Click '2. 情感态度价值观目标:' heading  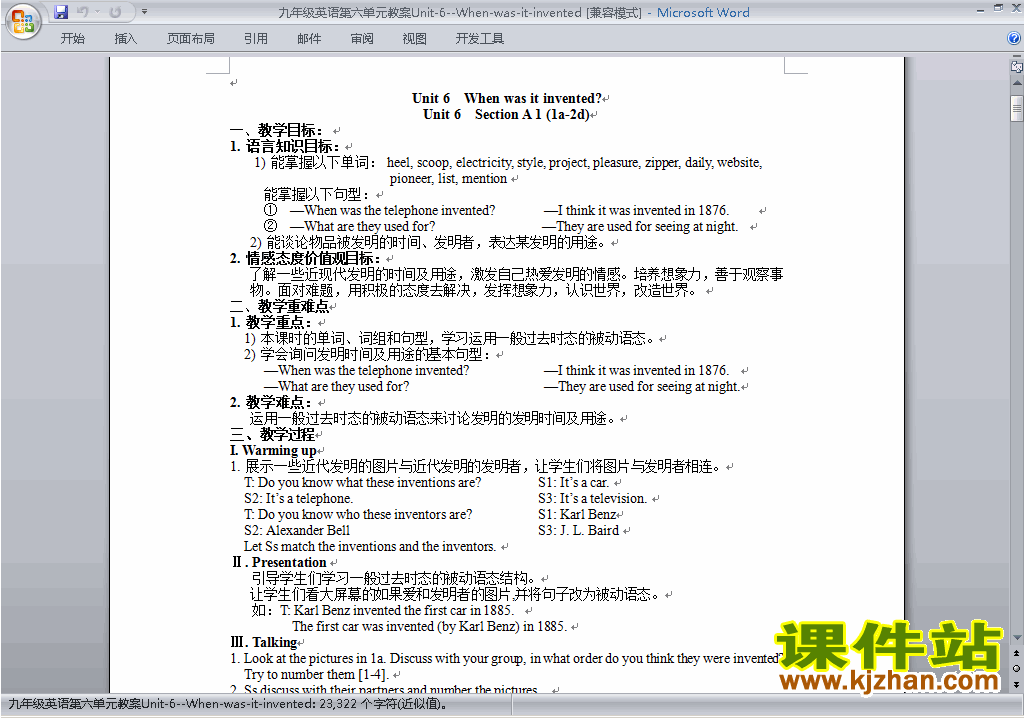coord(306,258)
